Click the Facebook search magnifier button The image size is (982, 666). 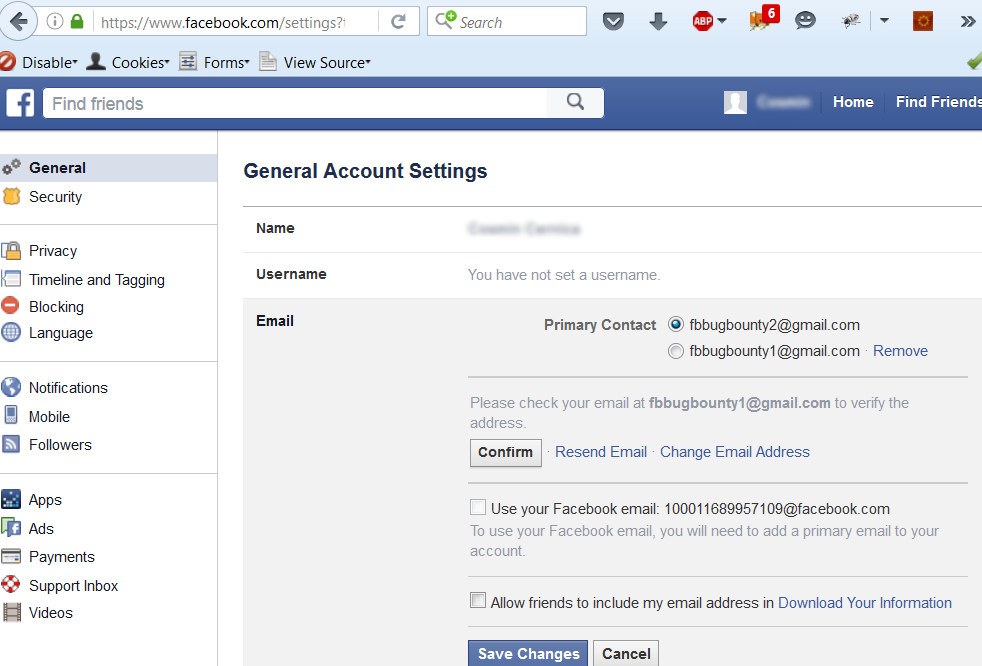click(575, 102)
